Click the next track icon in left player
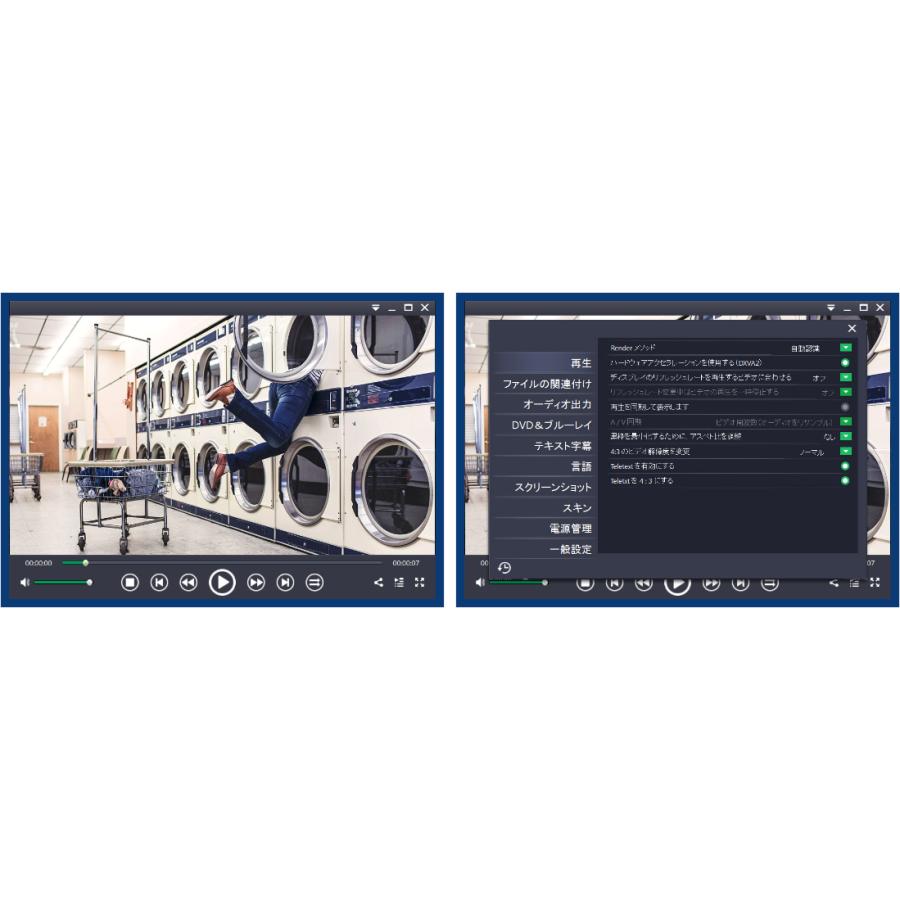 (285, 582)
